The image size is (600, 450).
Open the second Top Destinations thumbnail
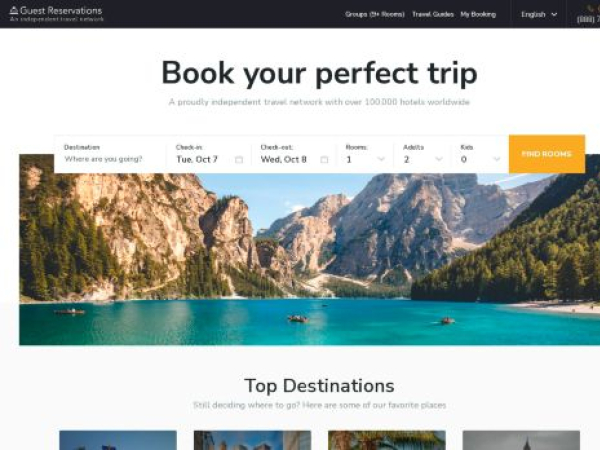[x=253, y=440]
